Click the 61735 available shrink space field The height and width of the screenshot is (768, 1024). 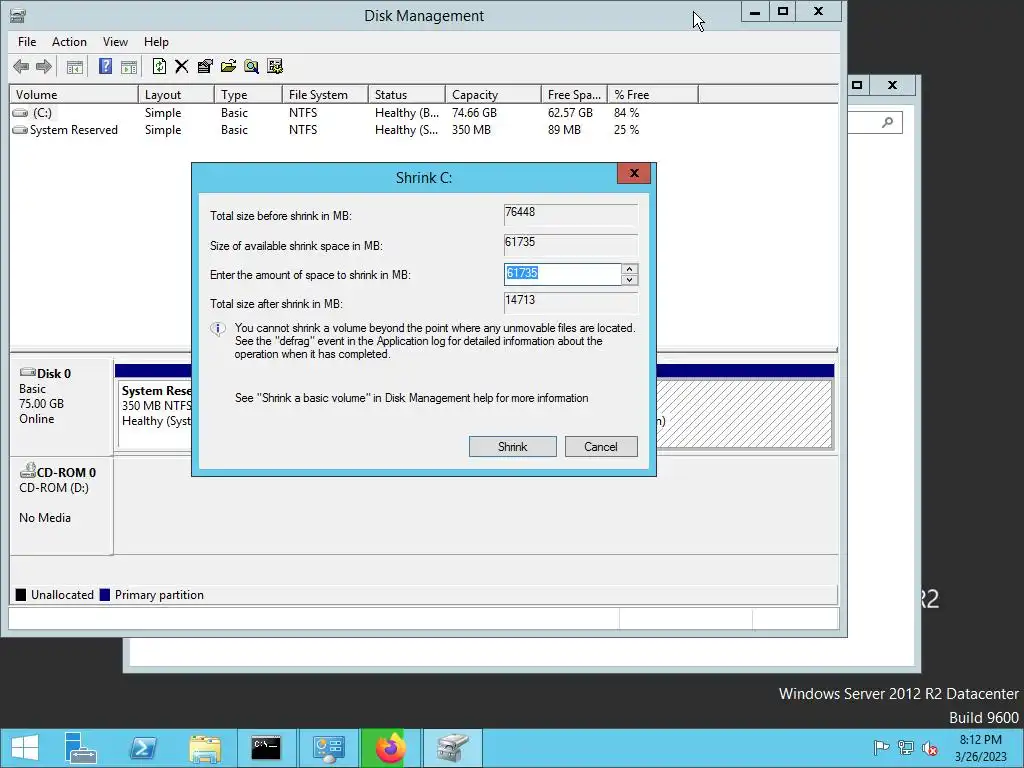click(x=571, y=244)
